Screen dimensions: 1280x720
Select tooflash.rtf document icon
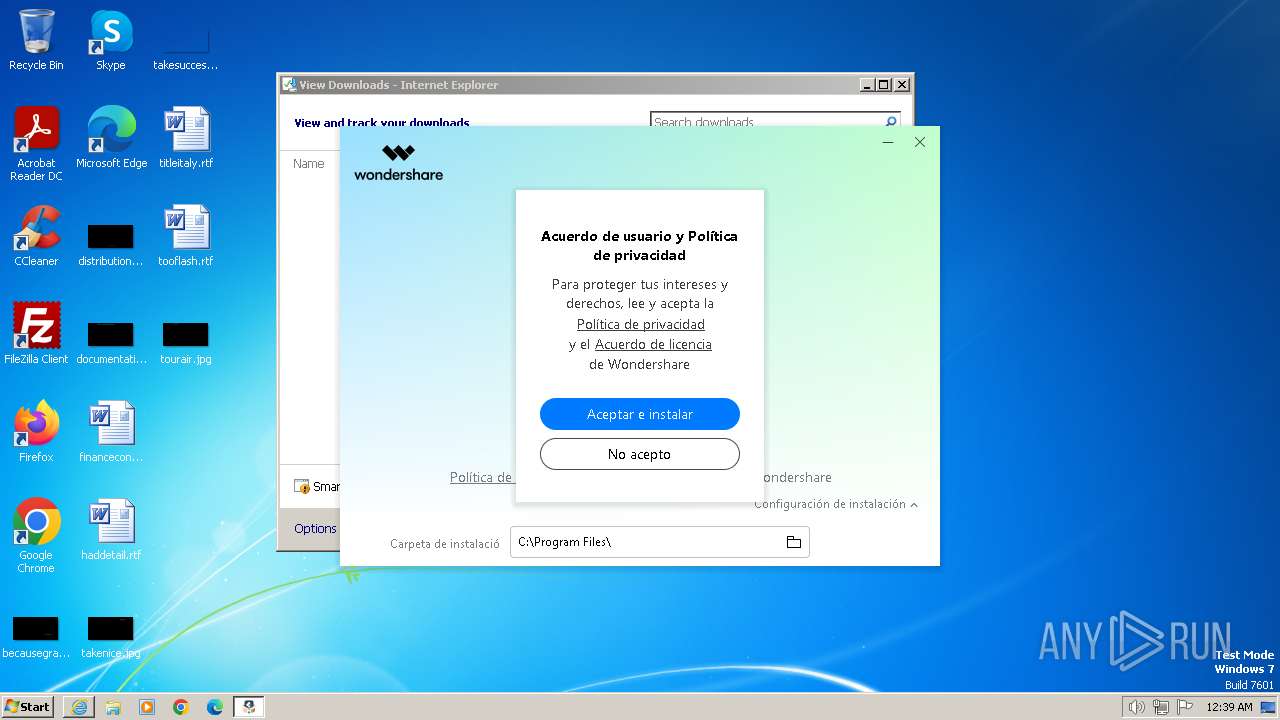point(186,236)
